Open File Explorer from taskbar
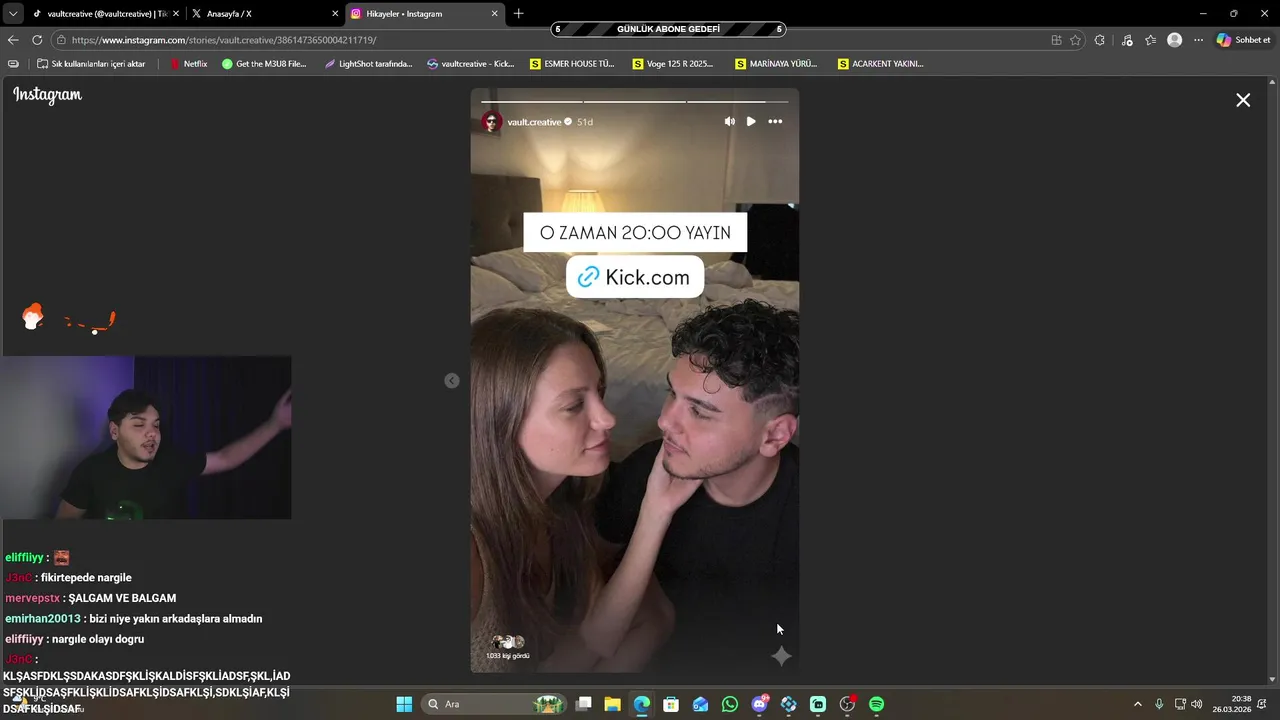 pos(613,704)
